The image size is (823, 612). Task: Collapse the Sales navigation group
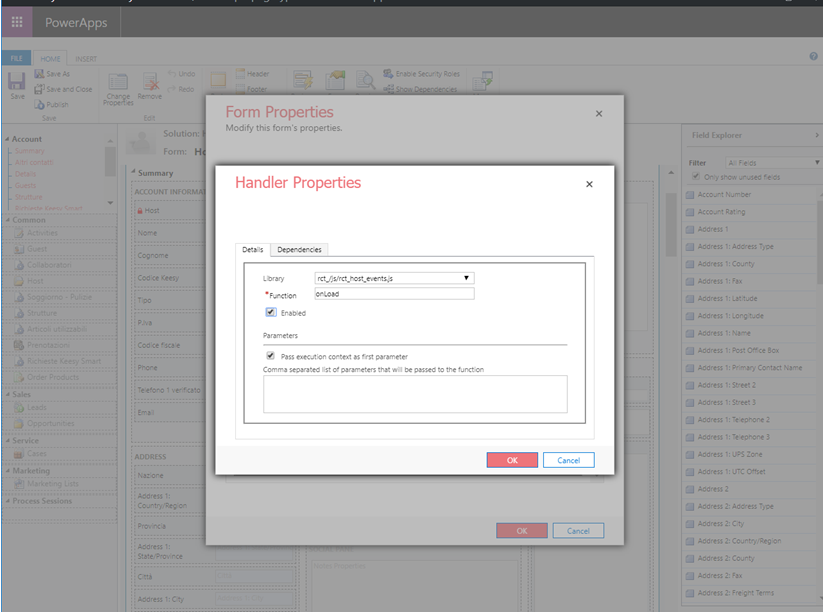point(7,394)
